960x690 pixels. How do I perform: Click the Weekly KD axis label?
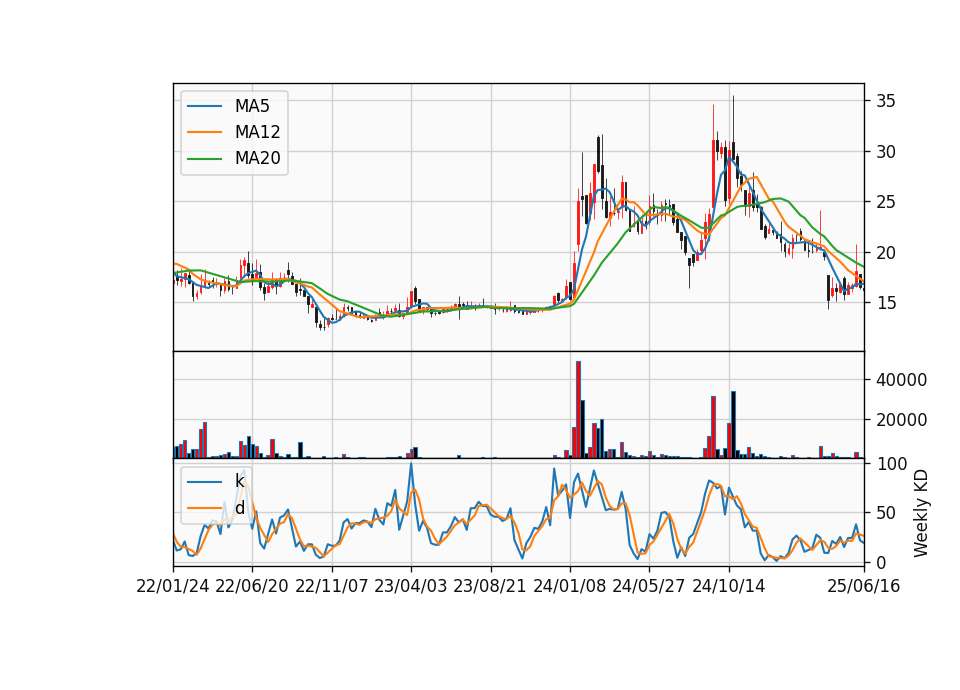click(921, 513)
